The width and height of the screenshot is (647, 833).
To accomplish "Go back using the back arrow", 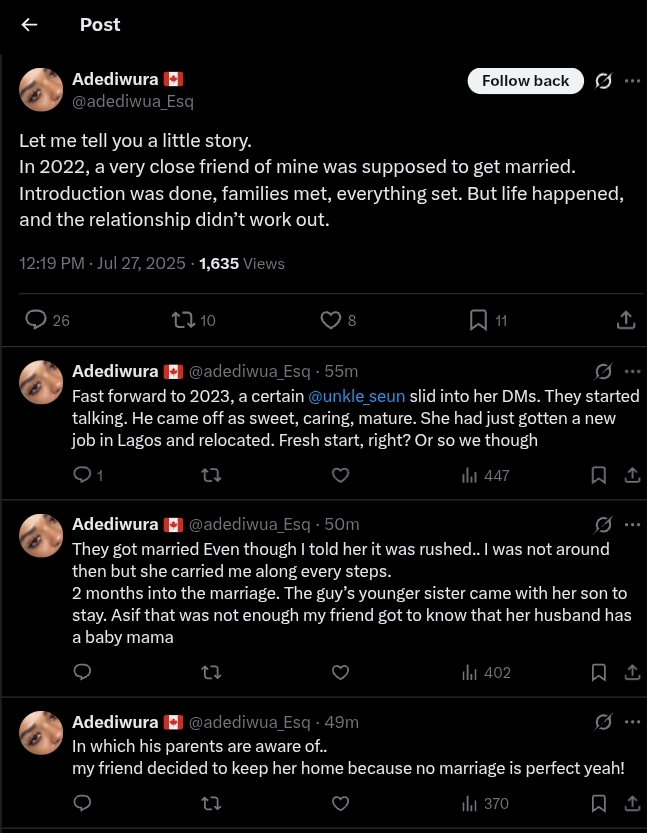I will pyautogui.click(x=29, y=25).
